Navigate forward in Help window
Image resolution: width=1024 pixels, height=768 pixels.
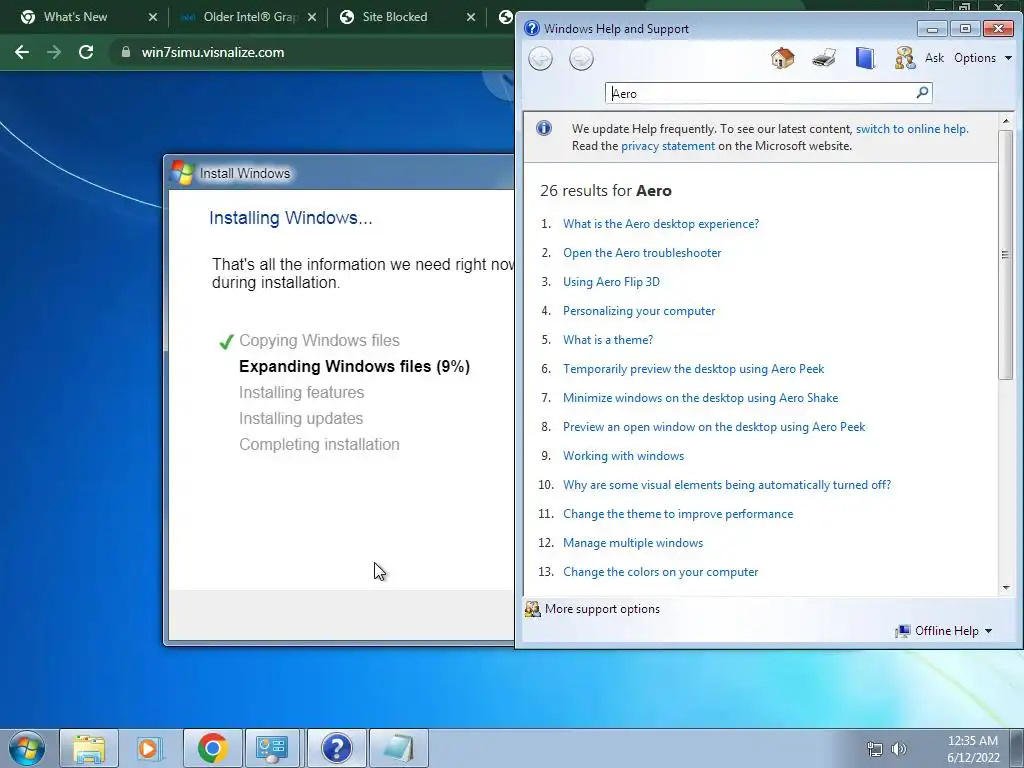point(581,59)
